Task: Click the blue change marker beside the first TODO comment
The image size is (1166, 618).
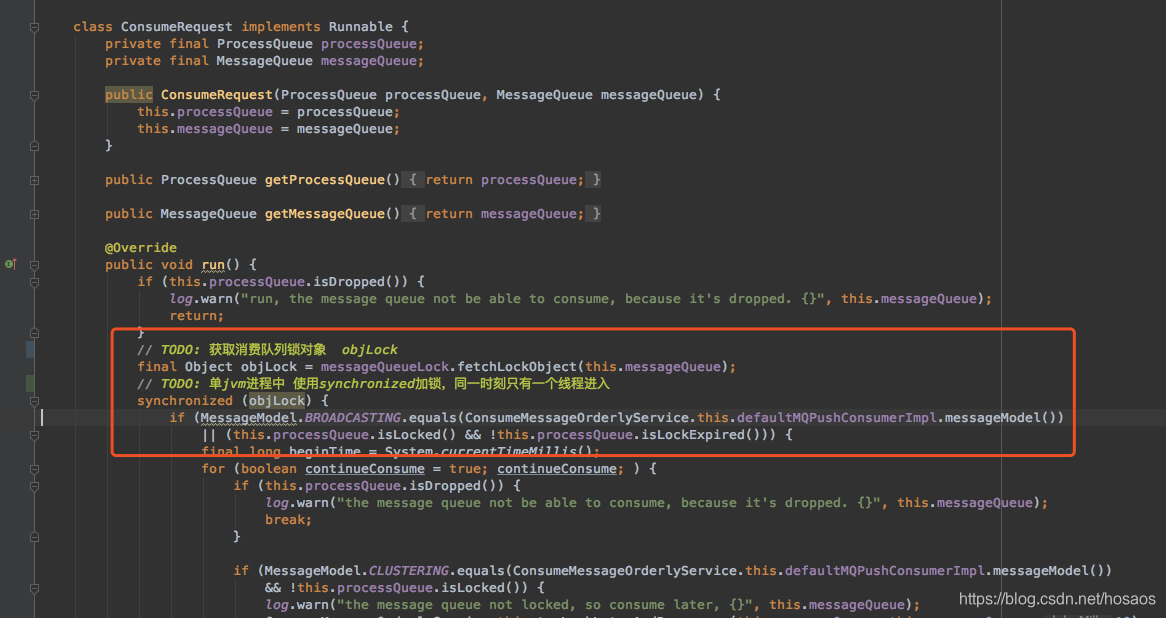Action: pos(30,349)
